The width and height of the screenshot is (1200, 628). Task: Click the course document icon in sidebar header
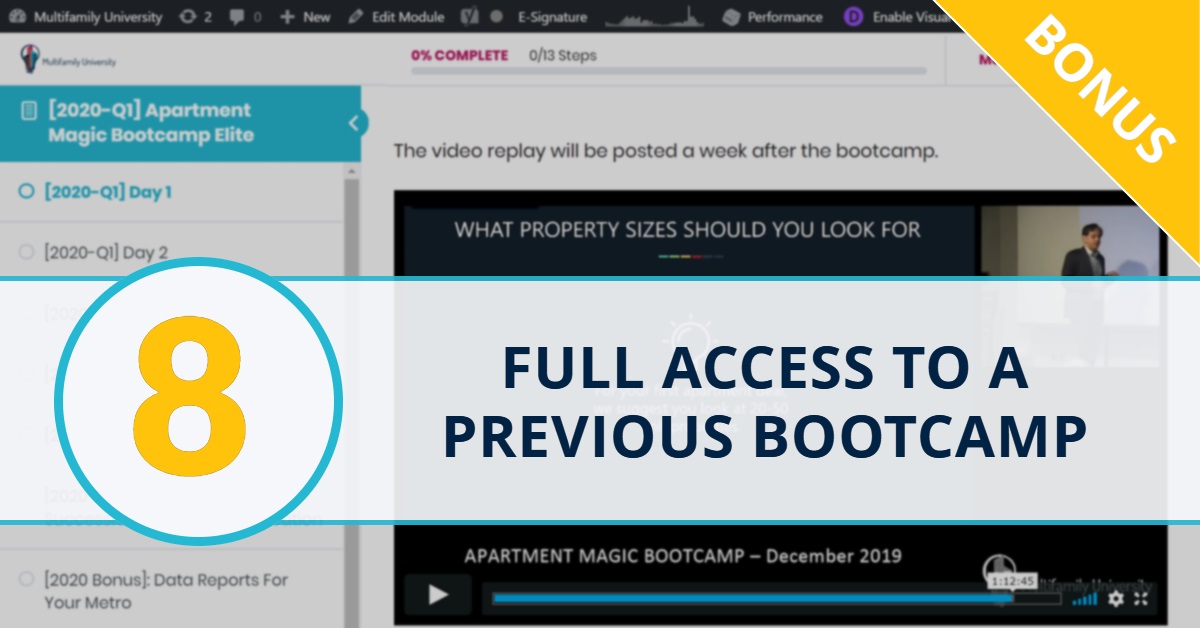coord(28,110)
